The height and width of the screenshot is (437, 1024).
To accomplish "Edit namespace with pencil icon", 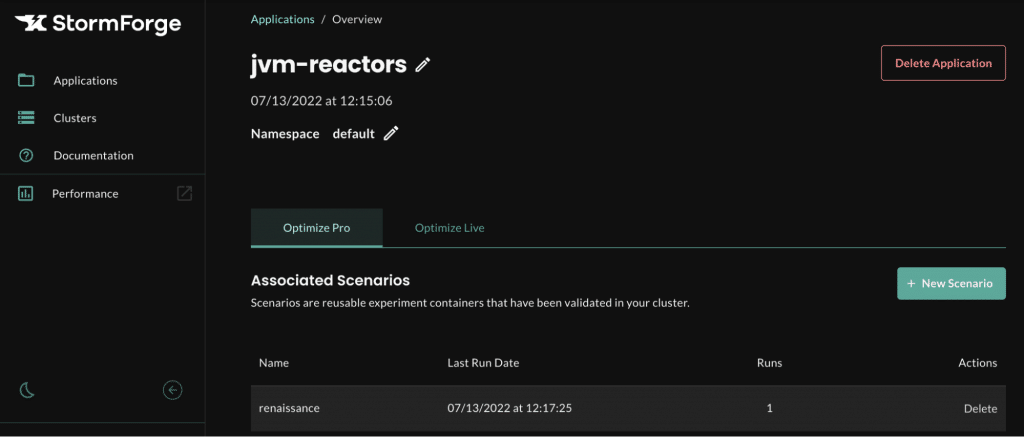I will pyautogui.click(x=391, y=133).
